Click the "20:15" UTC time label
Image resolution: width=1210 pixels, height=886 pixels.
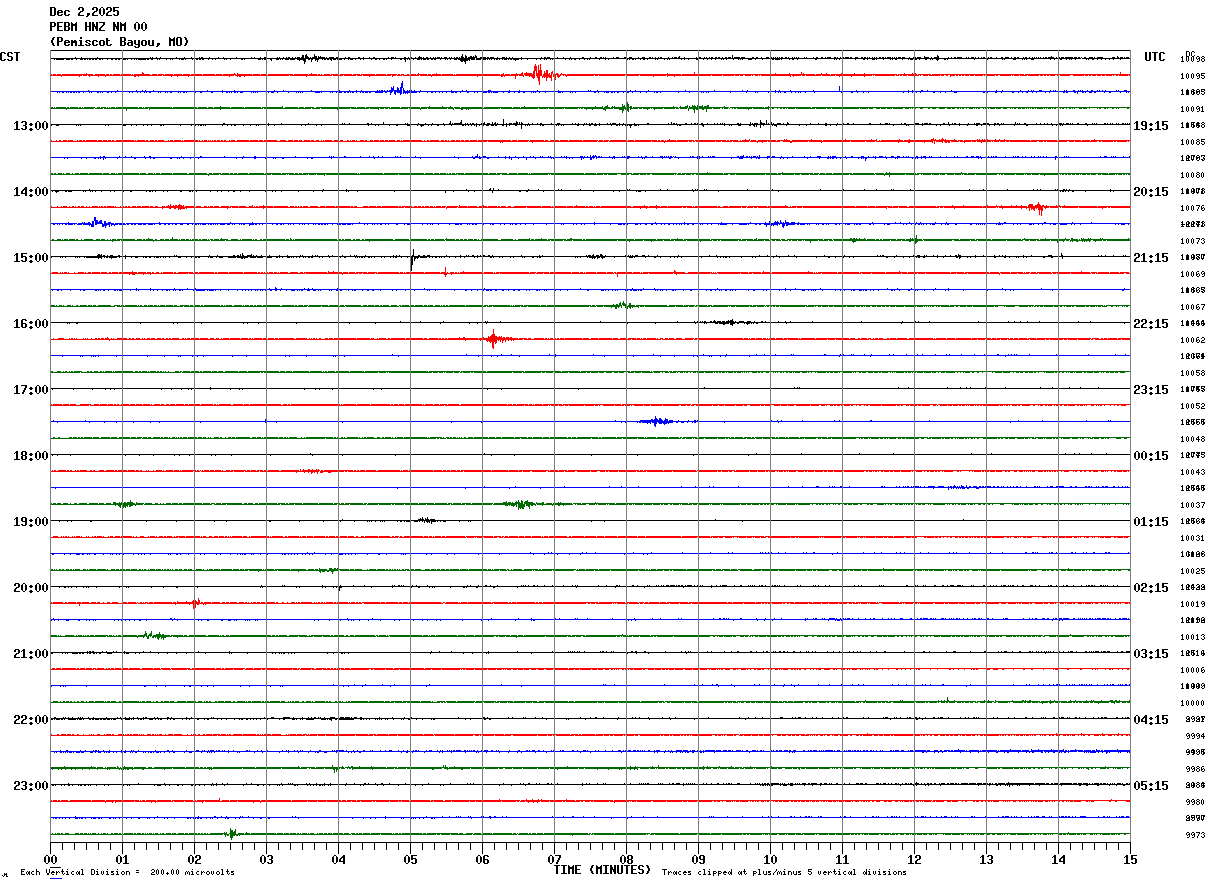pos(1151,191)
